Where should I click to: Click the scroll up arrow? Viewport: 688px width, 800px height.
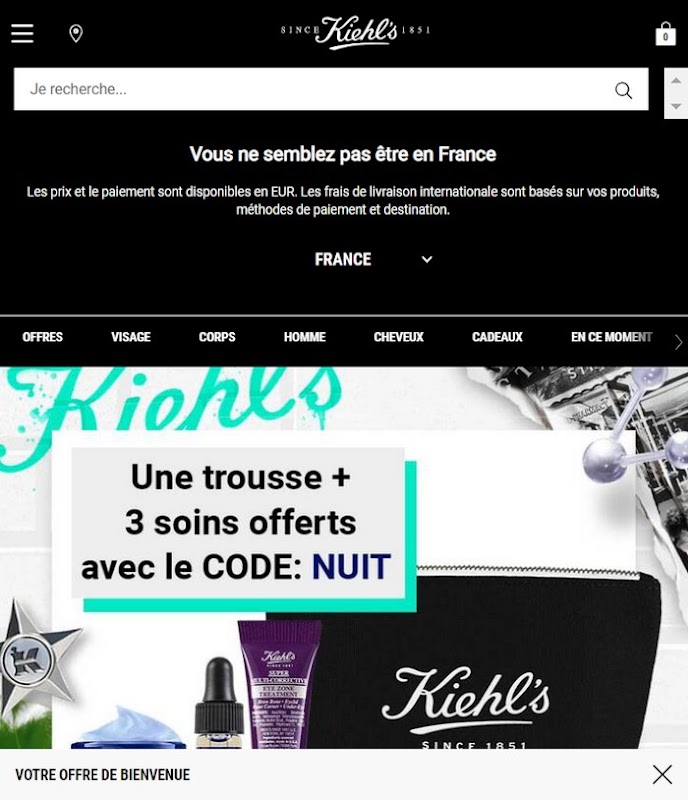pyautogui.click(x=676, y=81)
